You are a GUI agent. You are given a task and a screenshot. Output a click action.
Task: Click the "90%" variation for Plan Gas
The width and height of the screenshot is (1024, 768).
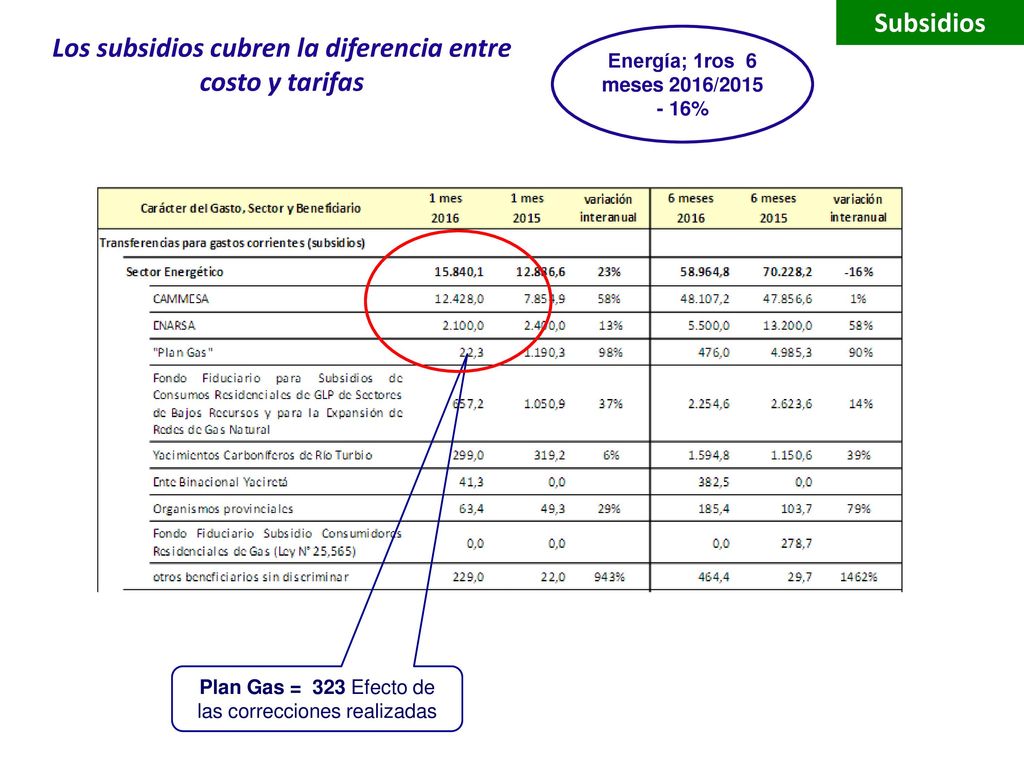(861, 353)
